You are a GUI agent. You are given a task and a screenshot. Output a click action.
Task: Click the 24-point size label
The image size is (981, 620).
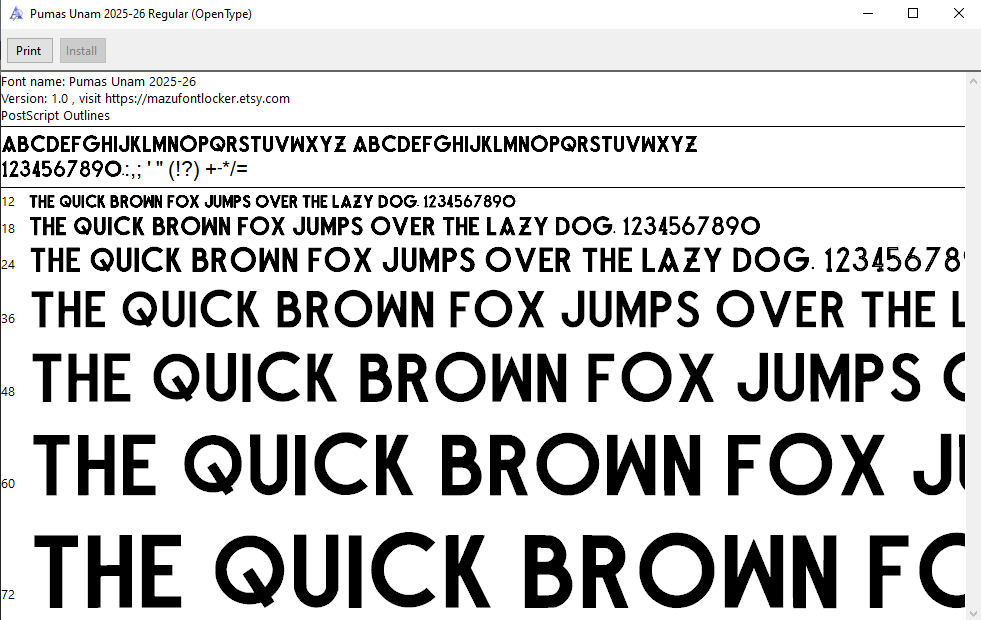coord(8,265)
